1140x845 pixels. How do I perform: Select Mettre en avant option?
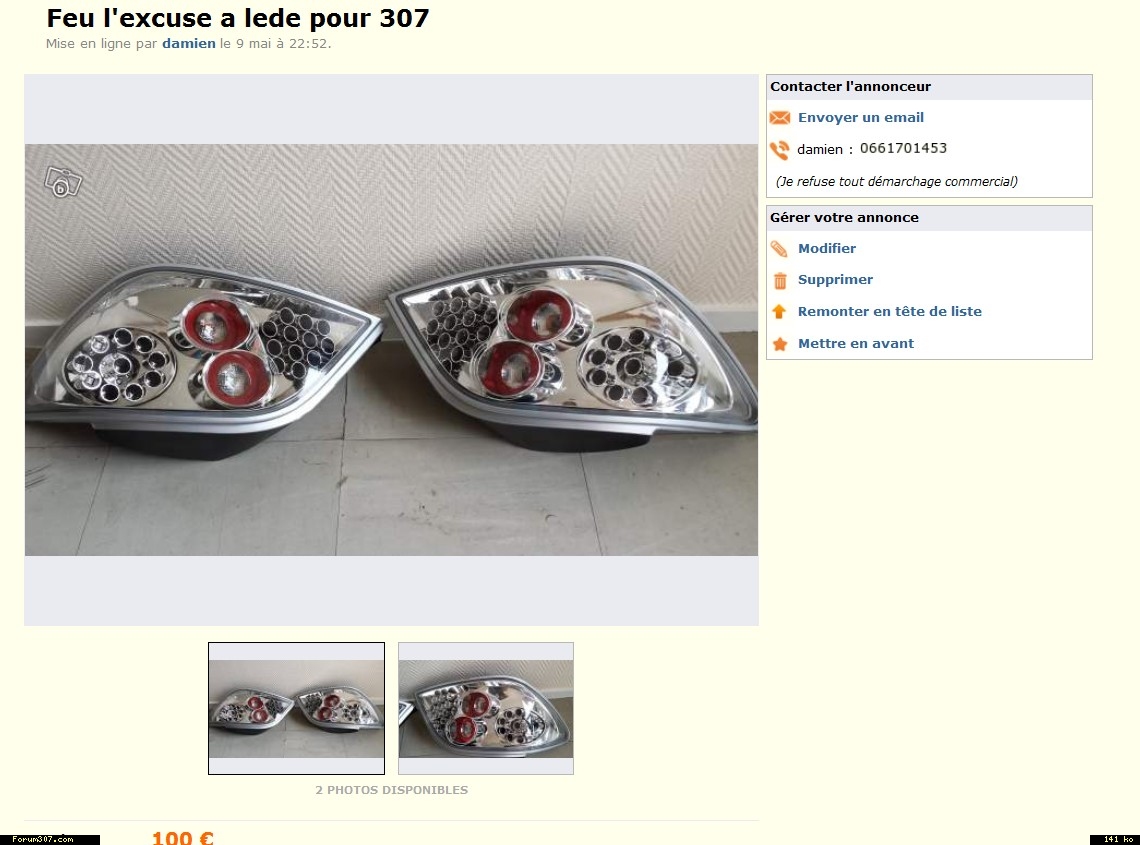[x=856, y=343]
